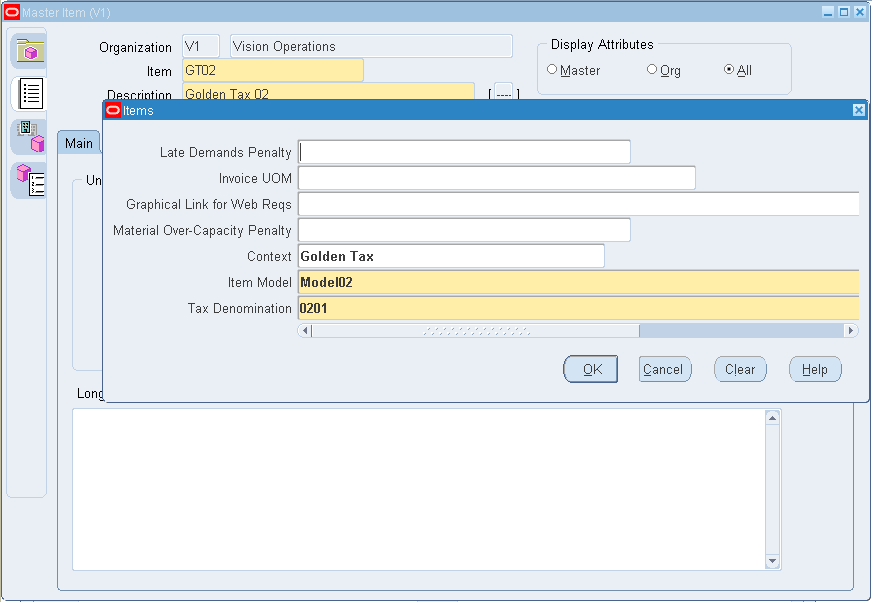The height and width of the screenshot is (602, 872).
Task: Confirm with the OK button
Action: tap(591, 369)
